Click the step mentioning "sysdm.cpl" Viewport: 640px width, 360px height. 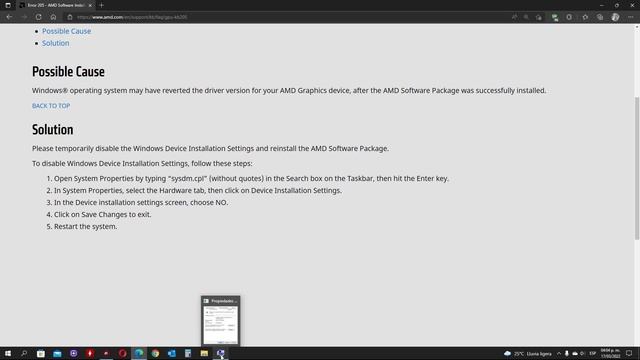coord(251,178)
